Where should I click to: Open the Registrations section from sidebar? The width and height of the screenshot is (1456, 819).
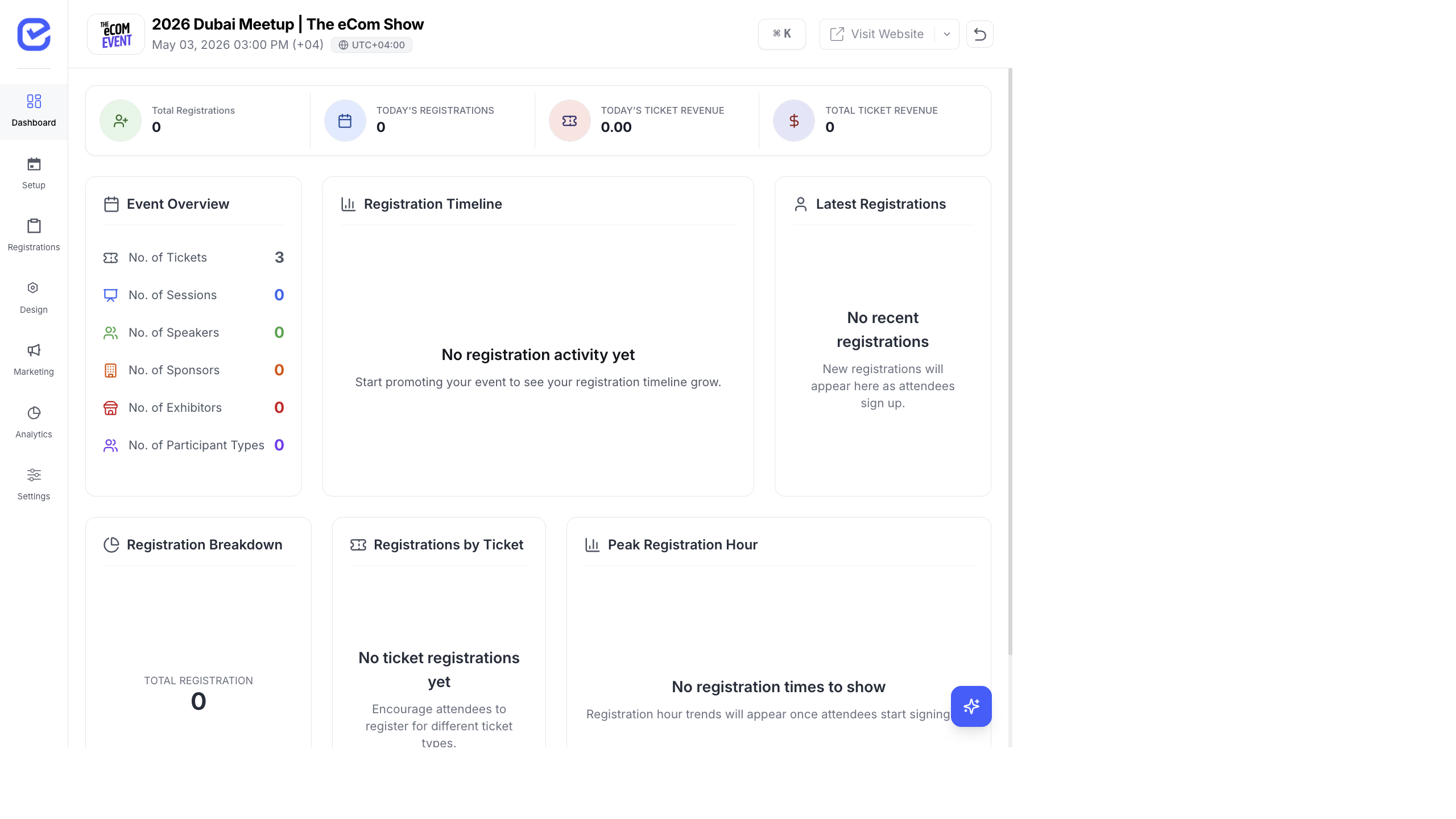(x=34, y=235)
